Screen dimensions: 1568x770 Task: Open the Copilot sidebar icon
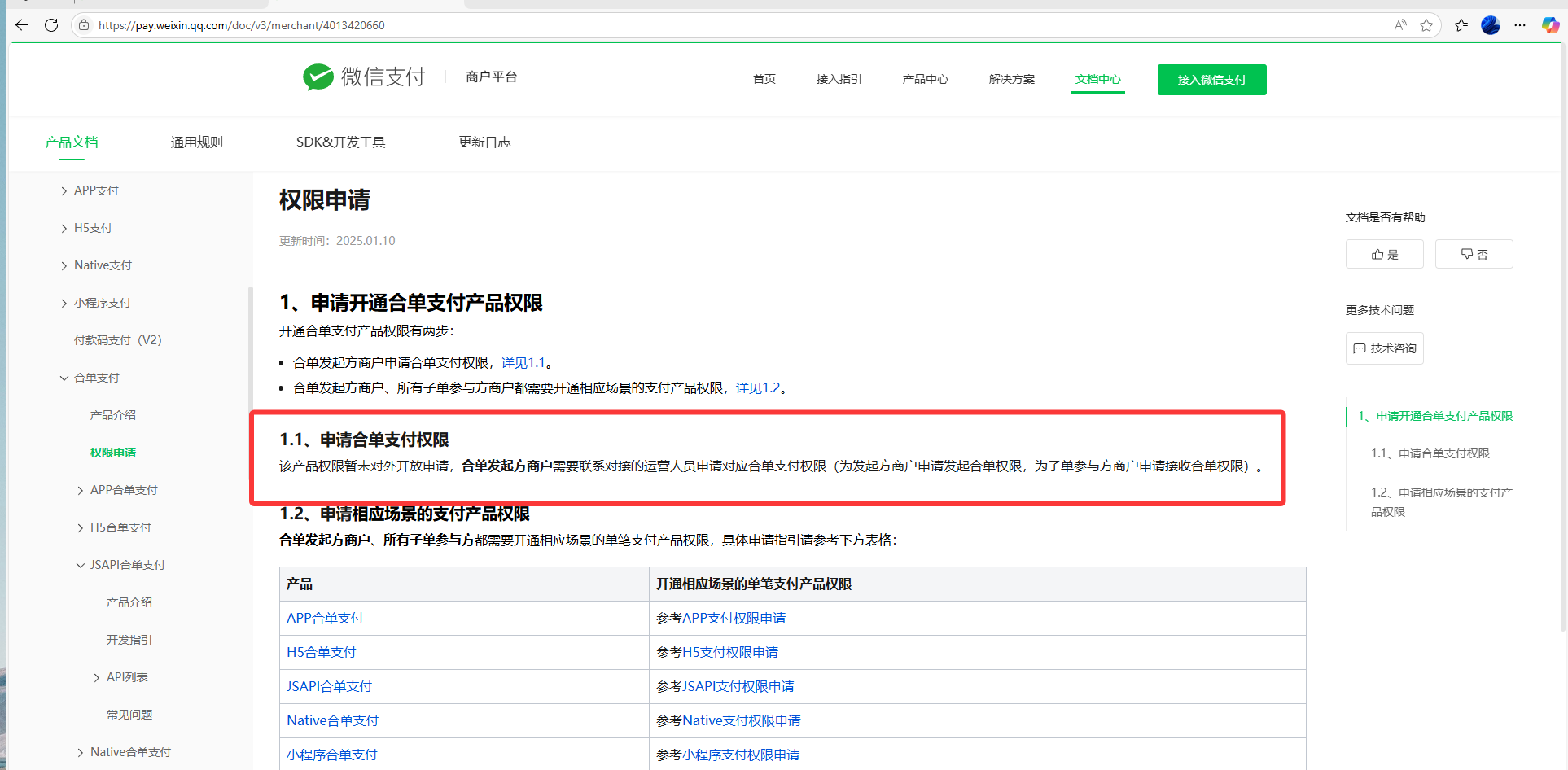pos(1550,25)
